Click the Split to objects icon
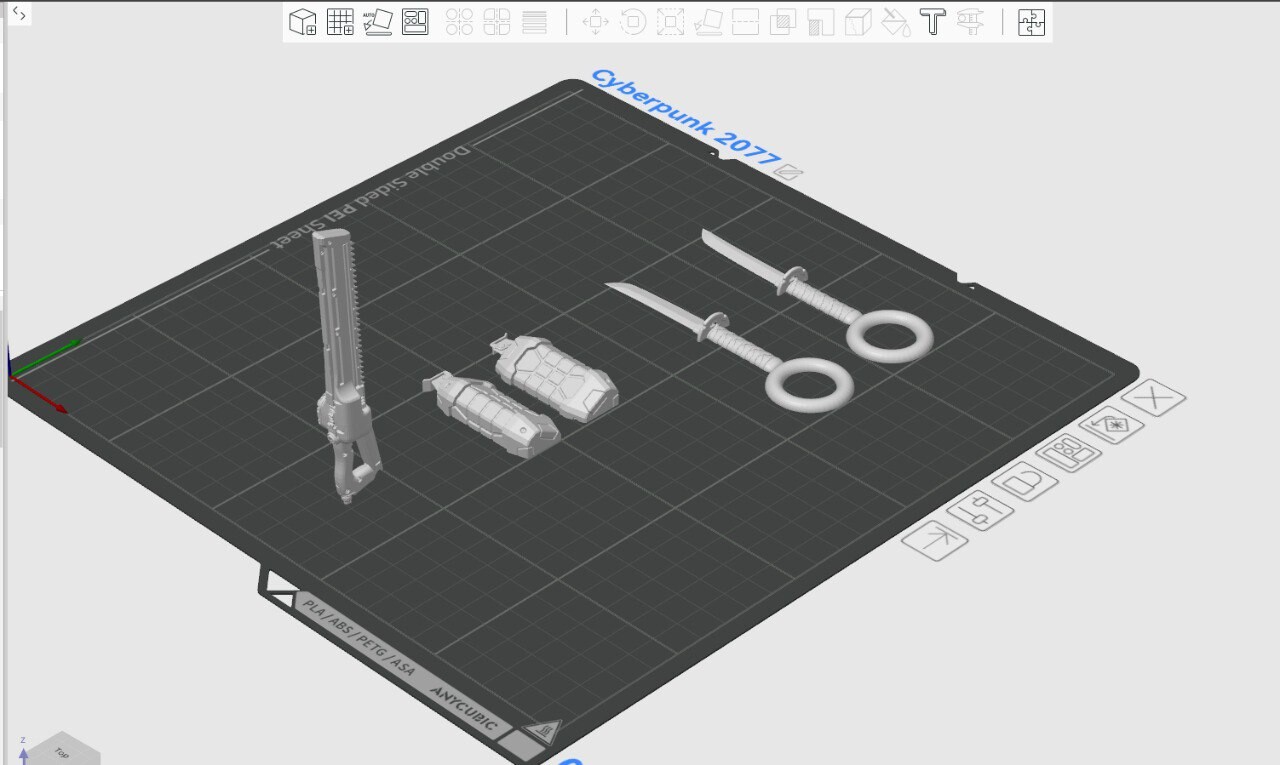This screenshot has height=765, width=1280. (x=459, y=22)
